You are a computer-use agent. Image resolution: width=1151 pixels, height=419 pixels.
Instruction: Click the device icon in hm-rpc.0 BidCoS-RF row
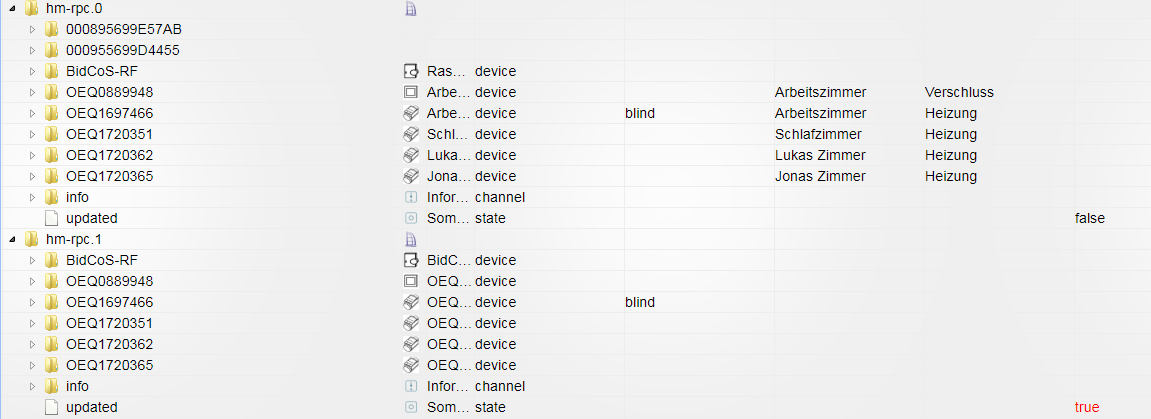(410, 72)
